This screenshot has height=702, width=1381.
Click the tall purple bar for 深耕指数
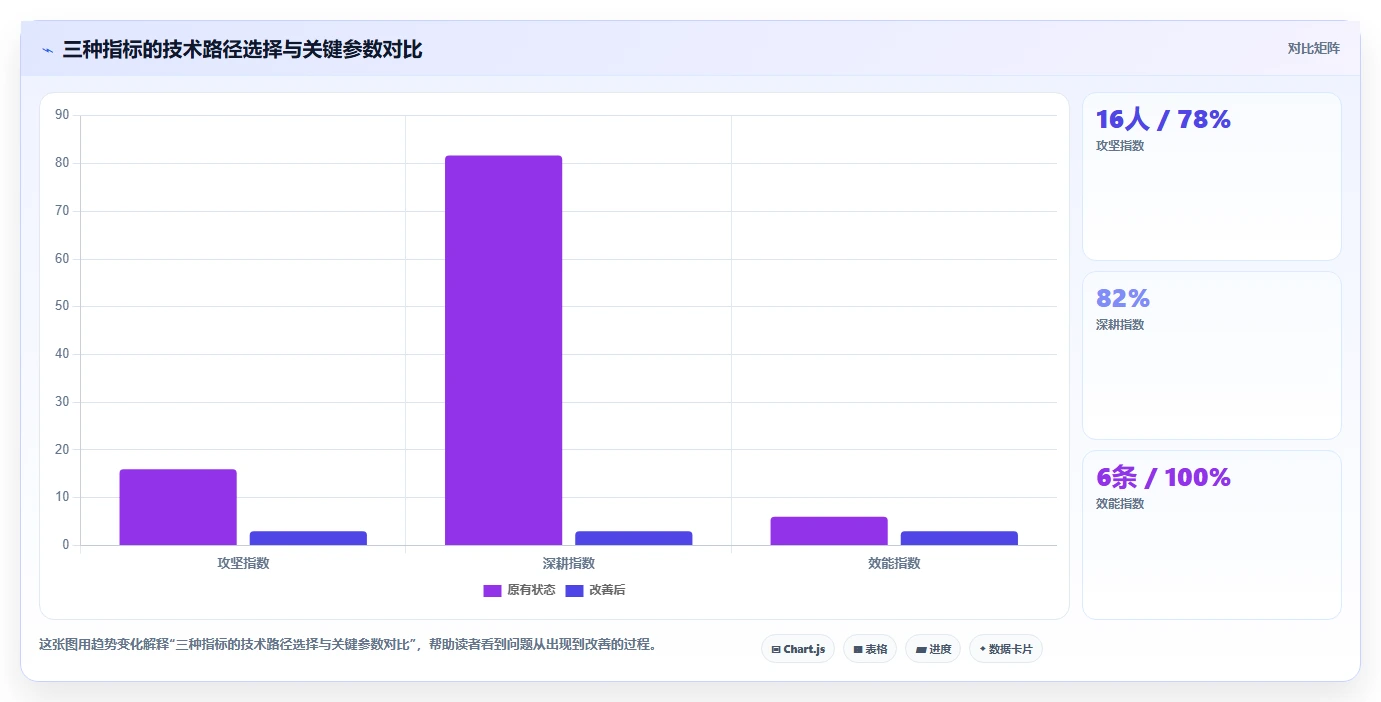[503, 350]
